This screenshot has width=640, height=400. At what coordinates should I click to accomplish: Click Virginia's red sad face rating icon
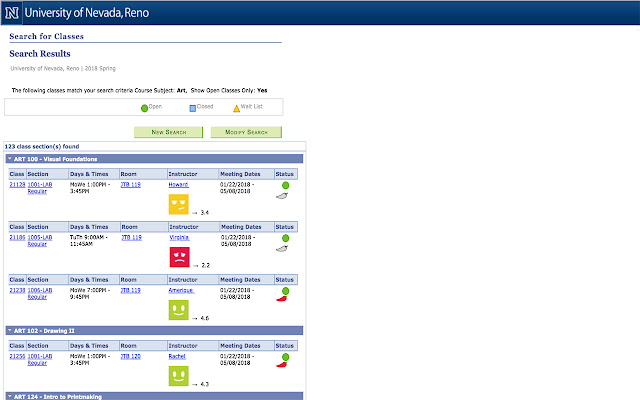pos(180,257)
